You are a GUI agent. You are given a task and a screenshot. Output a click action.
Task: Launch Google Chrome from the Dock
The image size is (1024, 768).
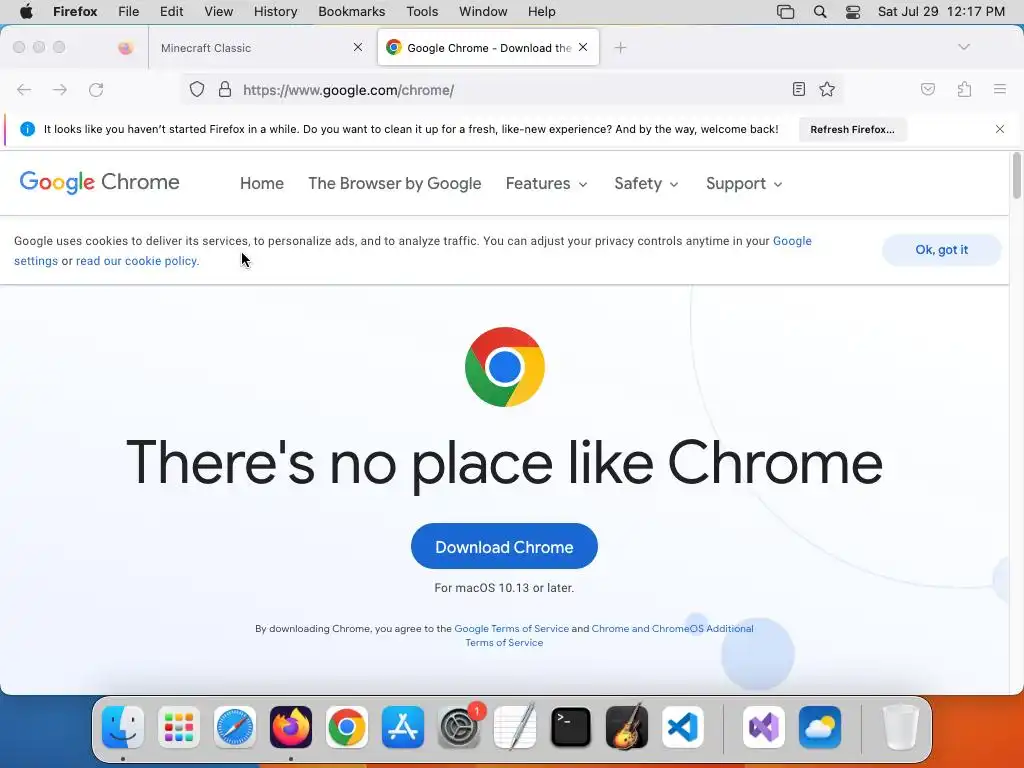point(347,727)
